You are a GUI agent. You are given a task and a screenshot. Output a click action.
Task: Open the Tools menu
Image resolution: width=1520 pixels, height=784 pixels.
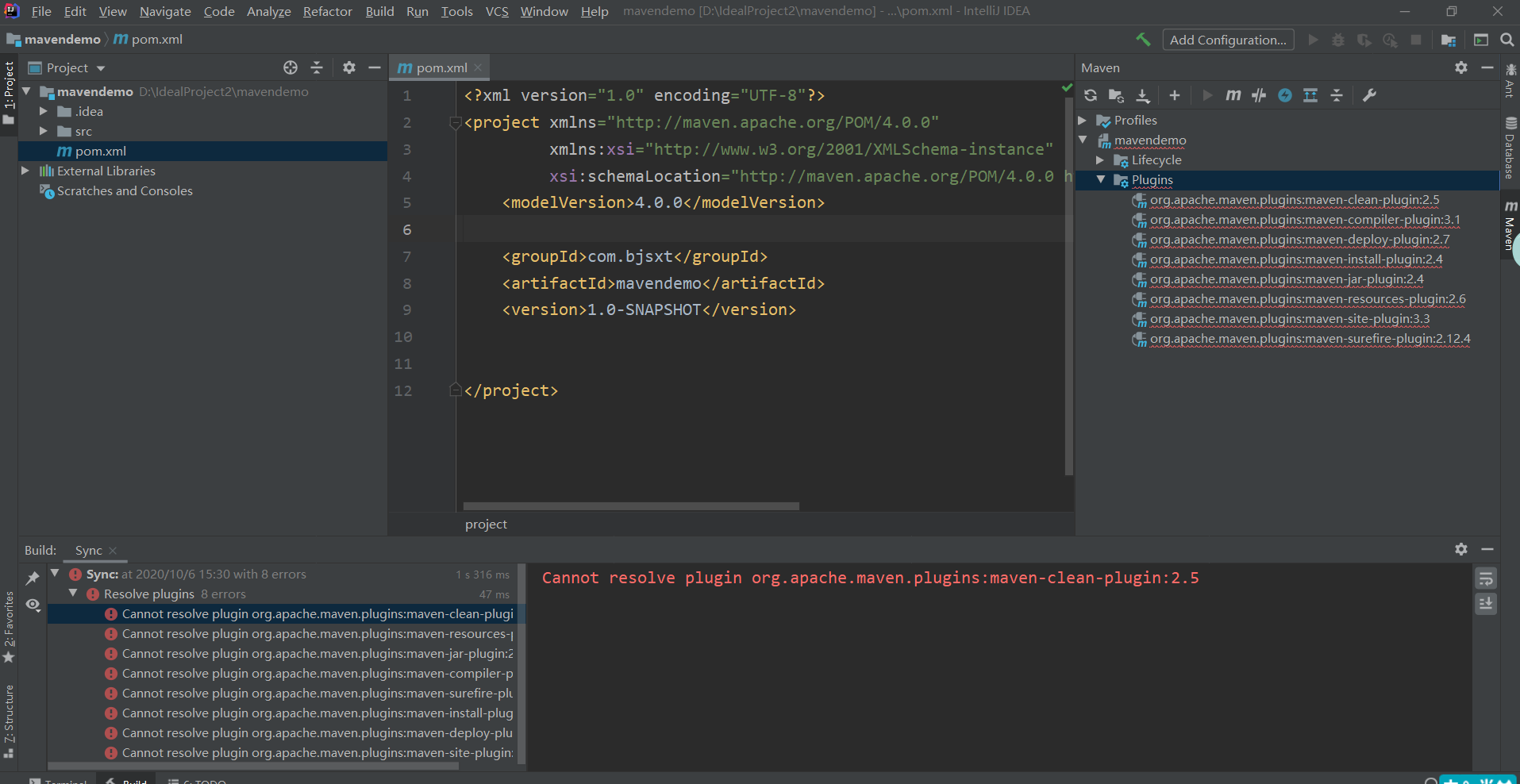[456, 11]
